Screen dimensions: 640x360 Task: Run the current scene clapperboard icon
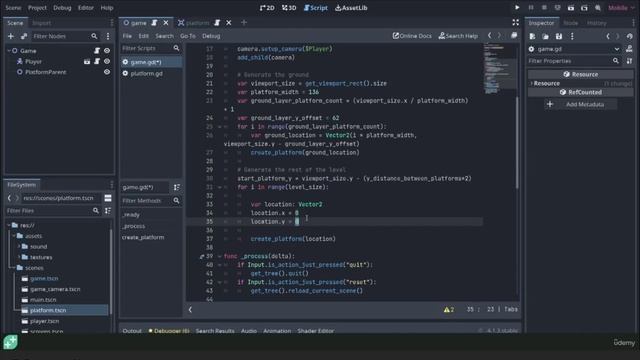[x=571, y=7]
